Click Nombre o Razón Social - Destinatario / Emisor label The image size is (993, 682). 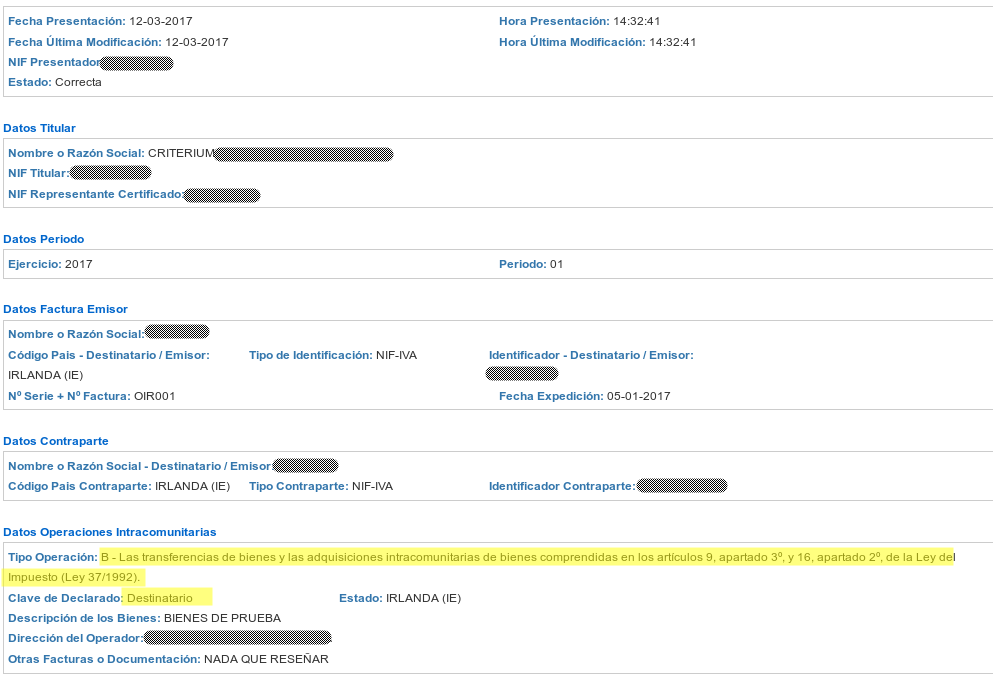tap(139, 466)
